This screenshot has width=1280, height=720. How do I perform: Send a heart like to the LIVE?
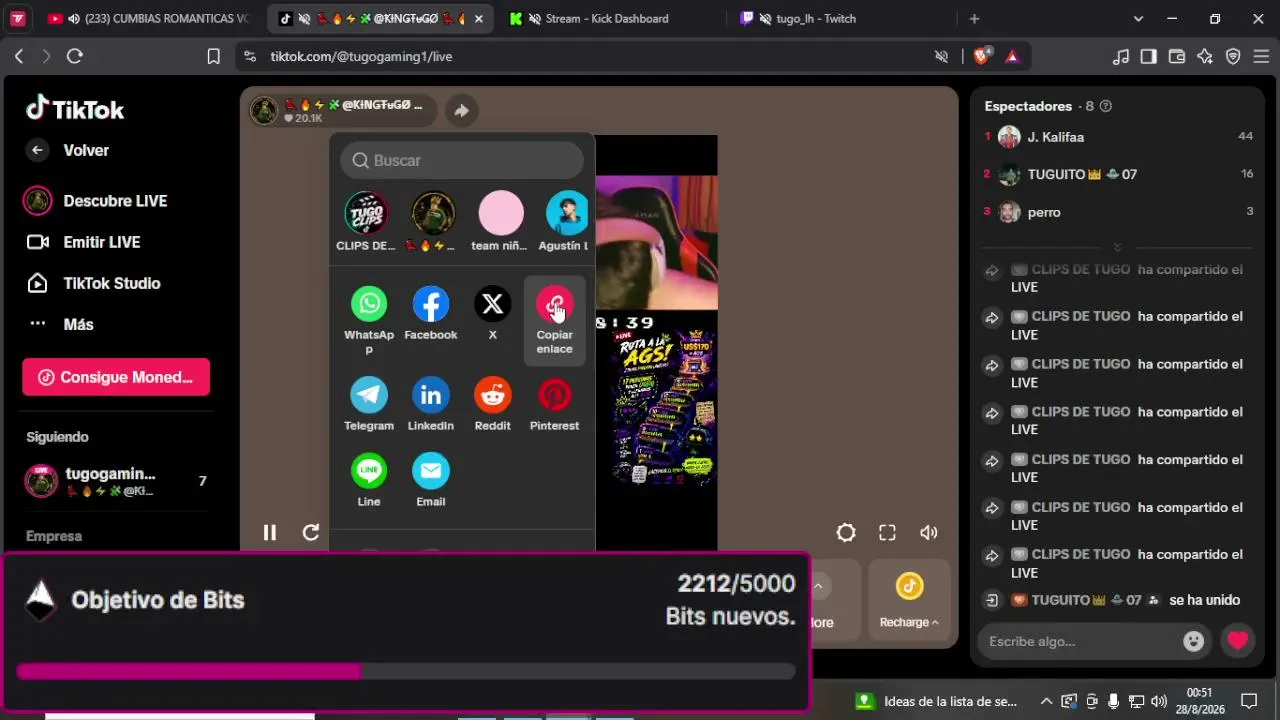click(x=1238, y=641)
